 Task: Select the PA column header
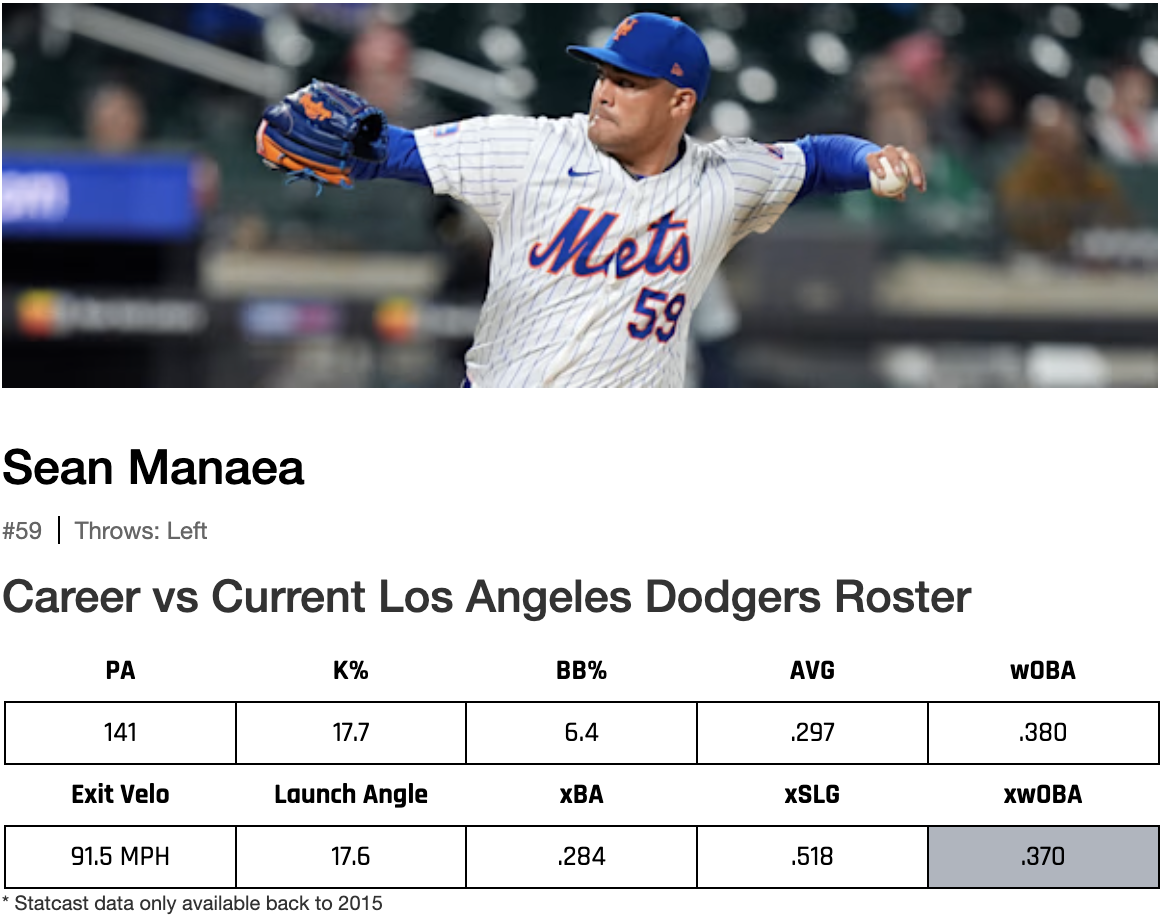pyautogui.click(x=120, y=671)
